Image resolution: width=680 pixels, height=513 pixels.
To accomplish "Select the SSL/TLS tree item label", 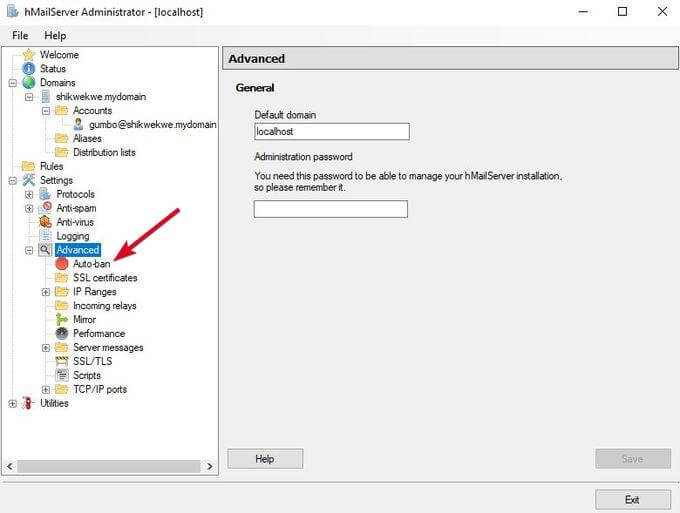I will point(92,361).
